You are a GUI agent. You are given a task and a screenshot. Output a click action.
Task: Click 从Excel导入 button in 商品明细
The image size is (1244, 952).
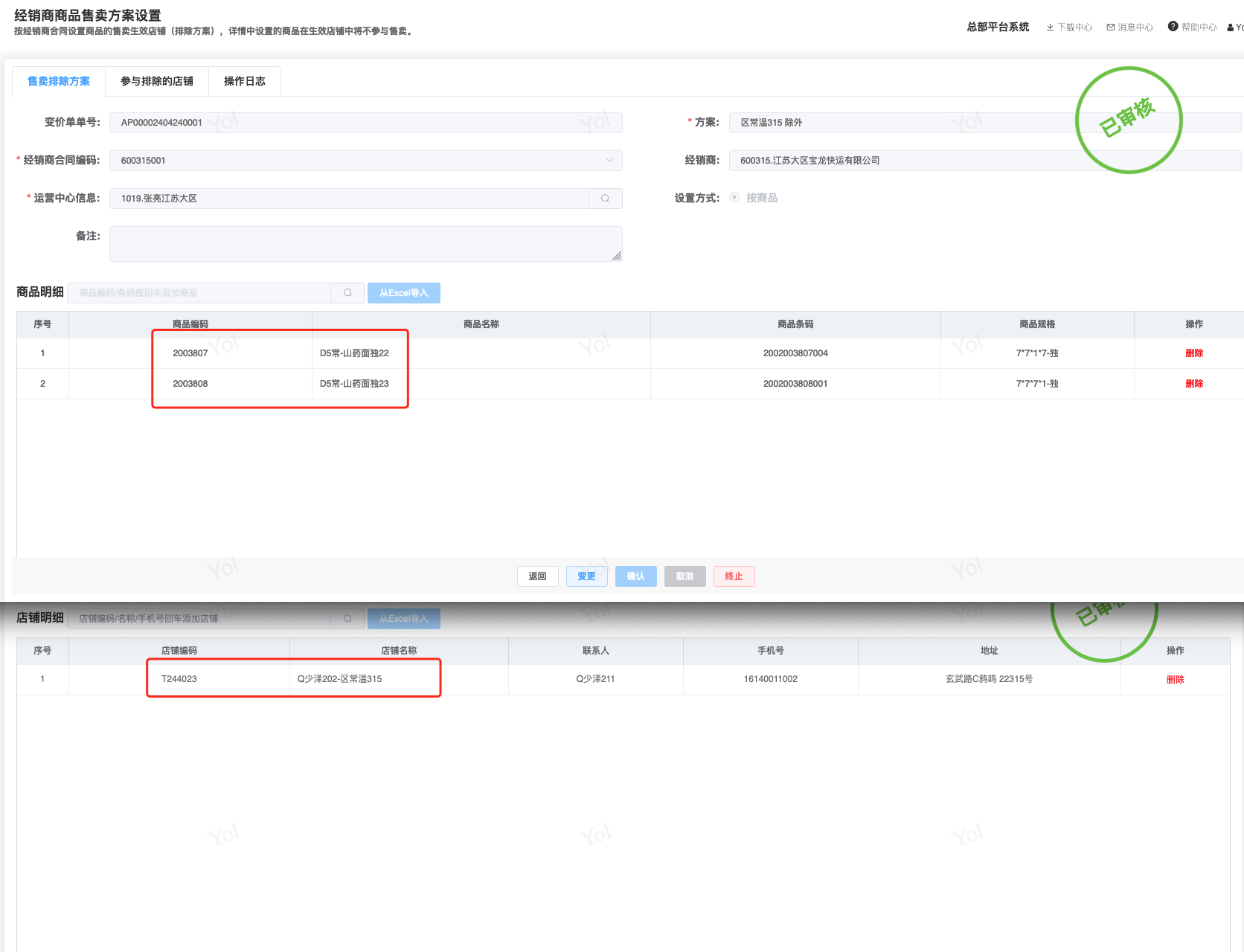(404, 293)
